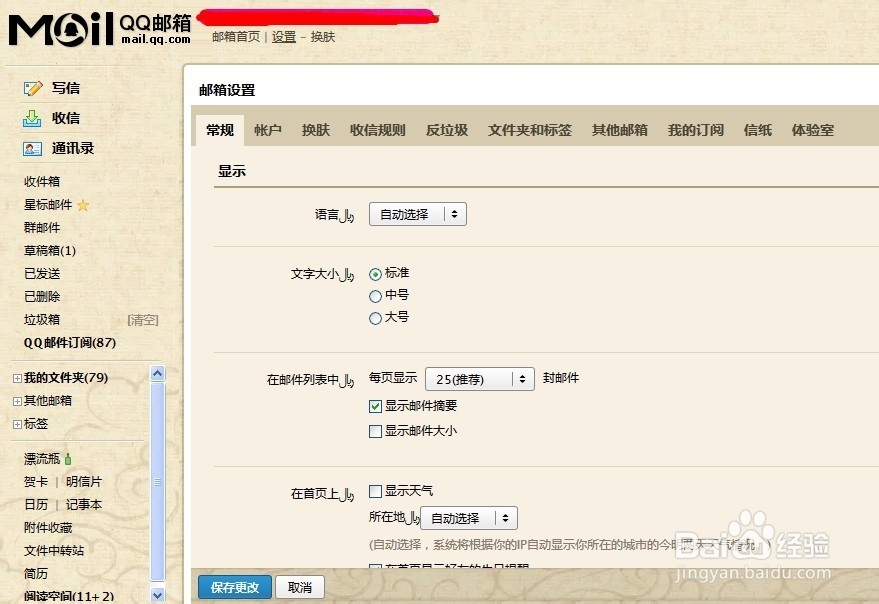
Task: Open 附件收藏 from the sidebar
Action: tap(49, 527)
